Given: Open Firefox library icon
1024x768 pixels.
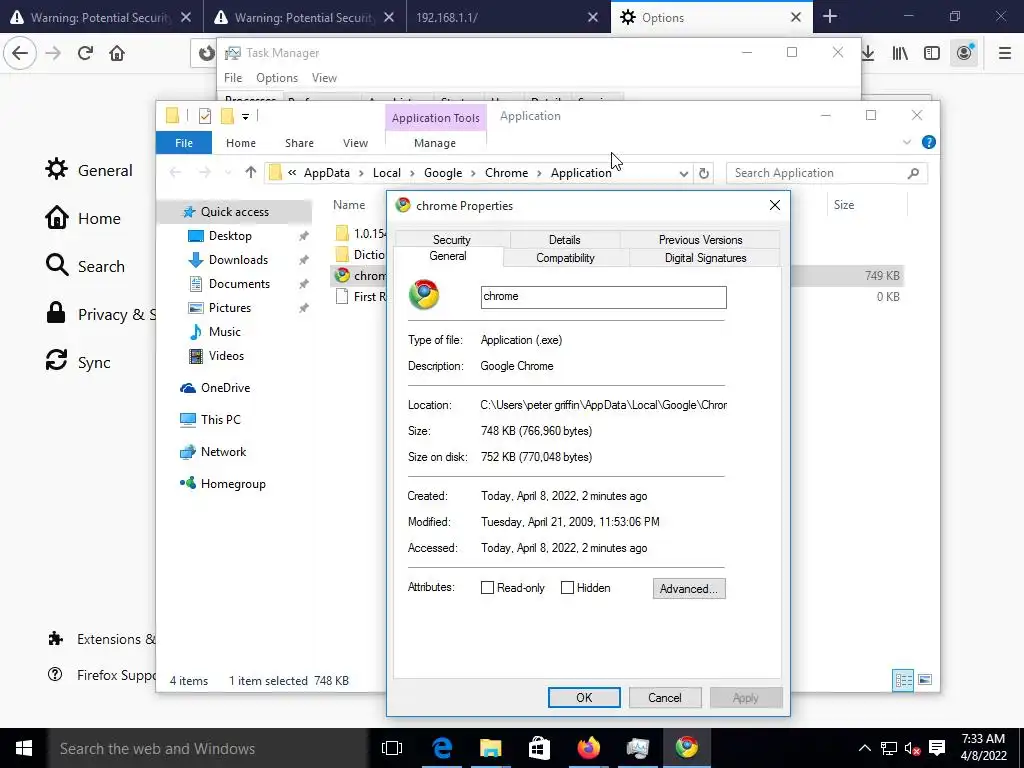Looking at the screenshot, I should pyautogui.click(x=900, y=53).
